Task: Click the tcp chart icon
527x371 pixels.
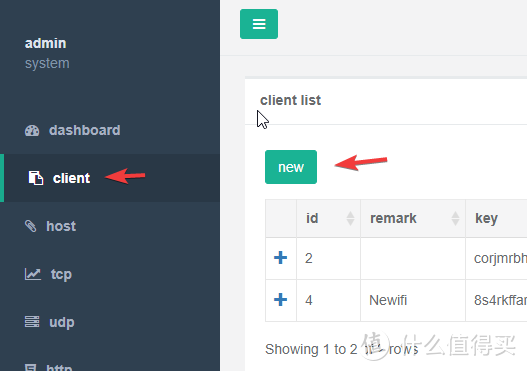Action: [33, 274]
